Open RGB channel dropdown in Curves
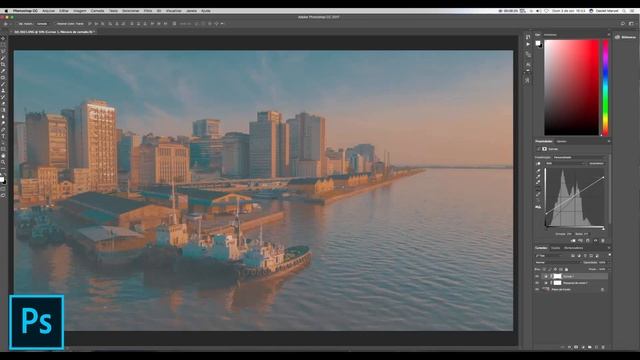 point(565,163)
